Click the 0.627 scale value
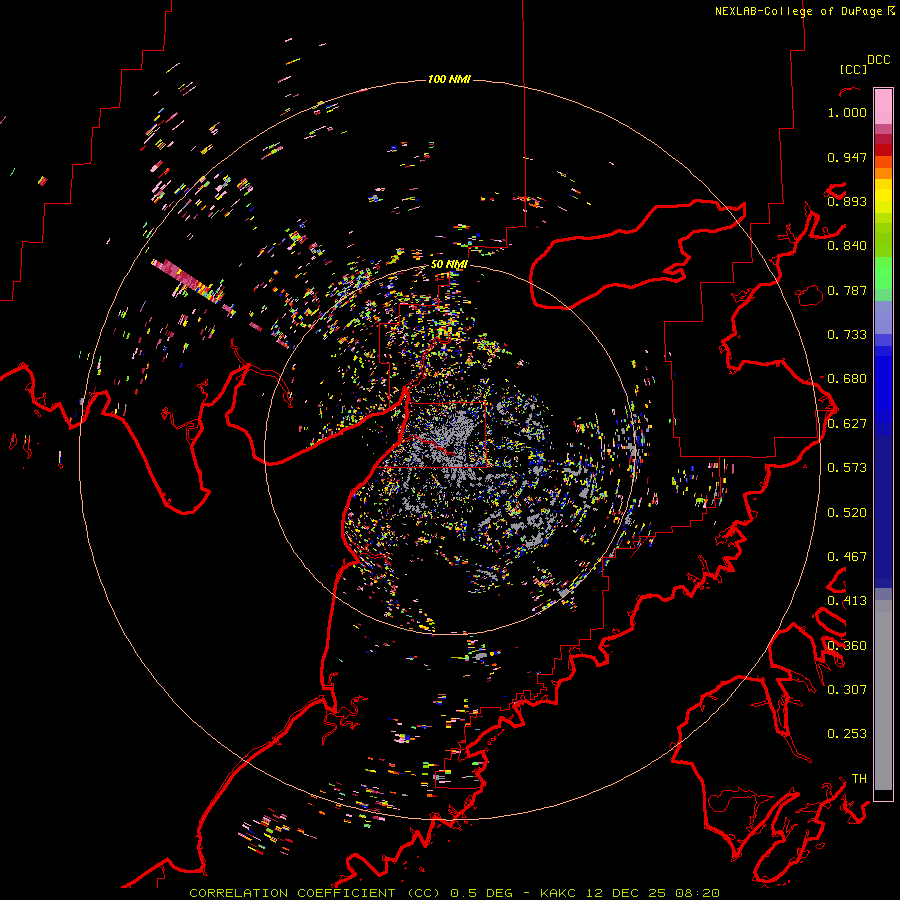The height and width of the screenshot is (900, 900). (847, 424)
